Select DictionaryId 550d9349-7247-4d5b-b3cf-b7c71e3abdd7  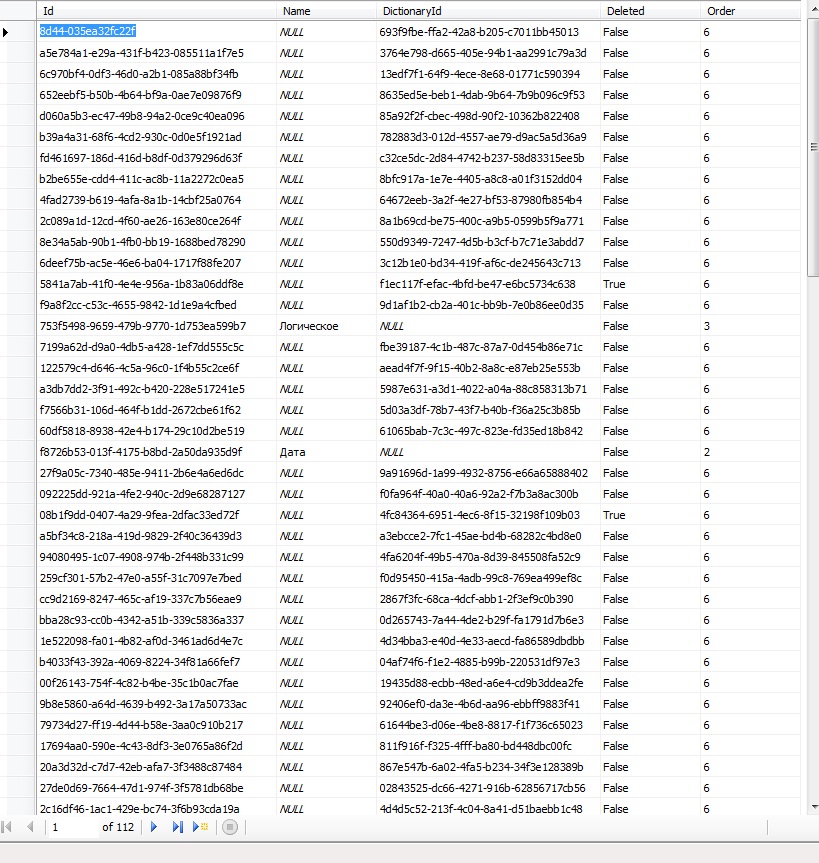pyautogui.click(x=488, y=242)
